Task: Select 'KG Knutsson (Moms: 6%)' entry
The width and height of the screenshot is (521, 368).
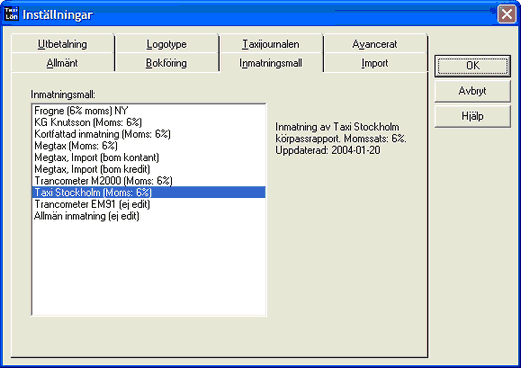Action: 149,122
